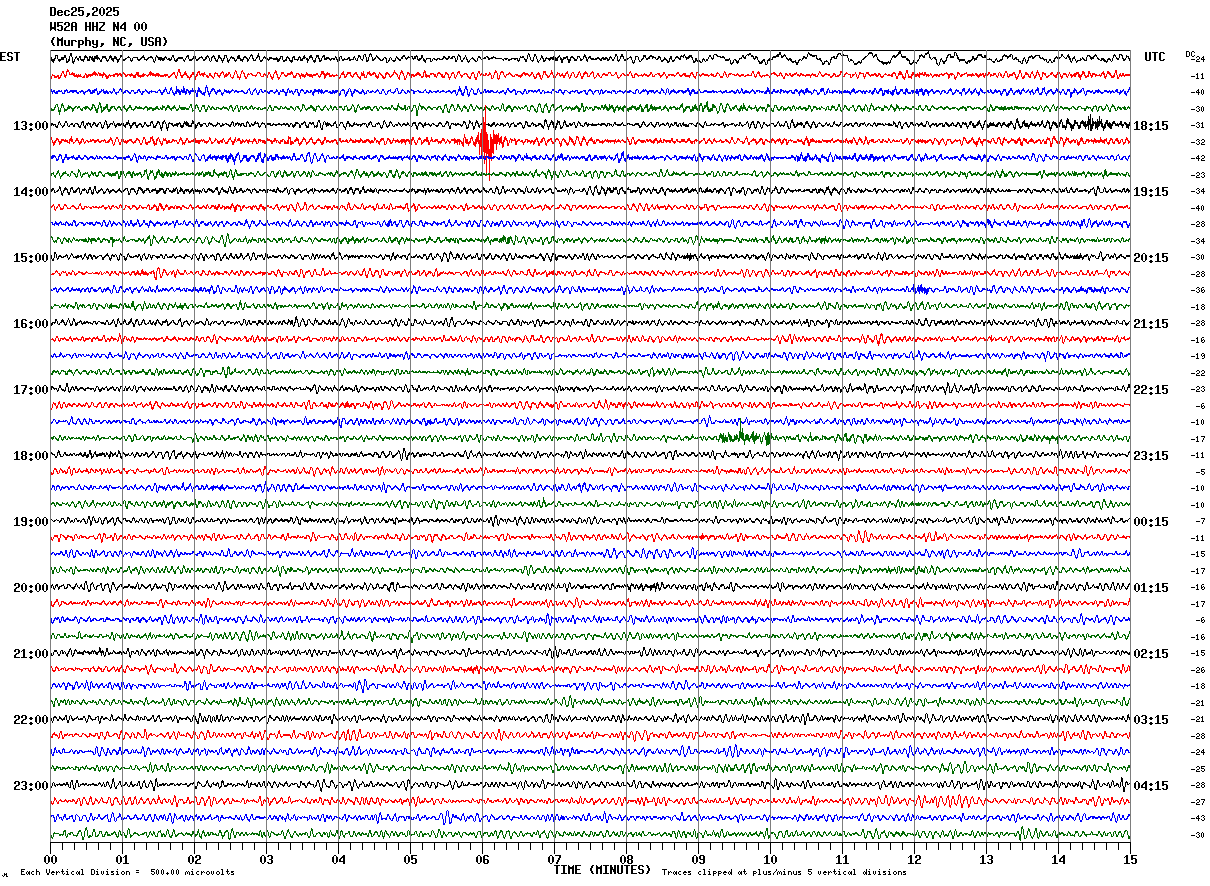The height and width of the screenshot is (886, 1210).
Task: Click the 18:15 UTC time label
Action: point(1150,126)
